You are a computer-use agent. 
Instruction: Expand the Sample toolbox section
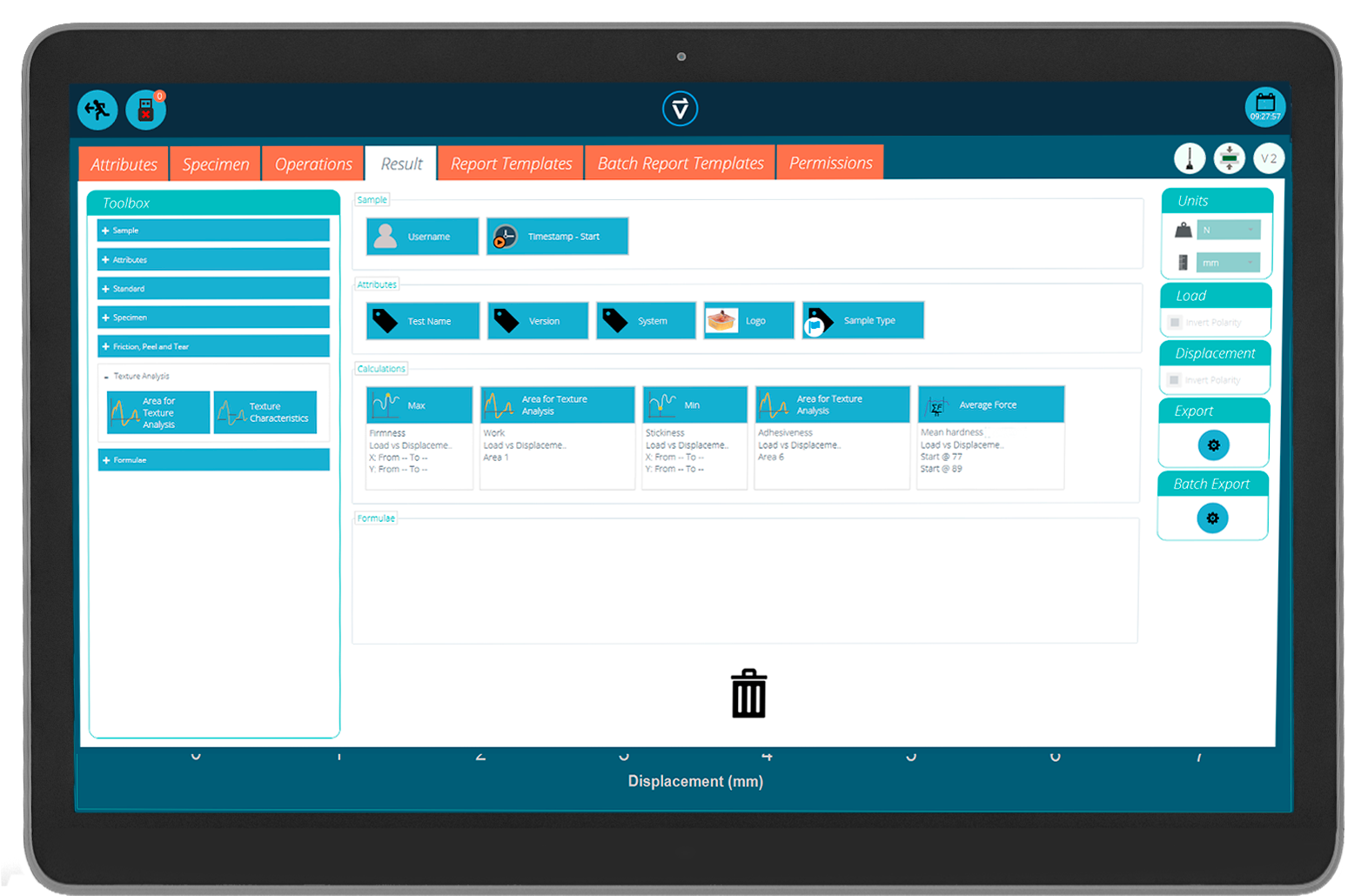213,231
